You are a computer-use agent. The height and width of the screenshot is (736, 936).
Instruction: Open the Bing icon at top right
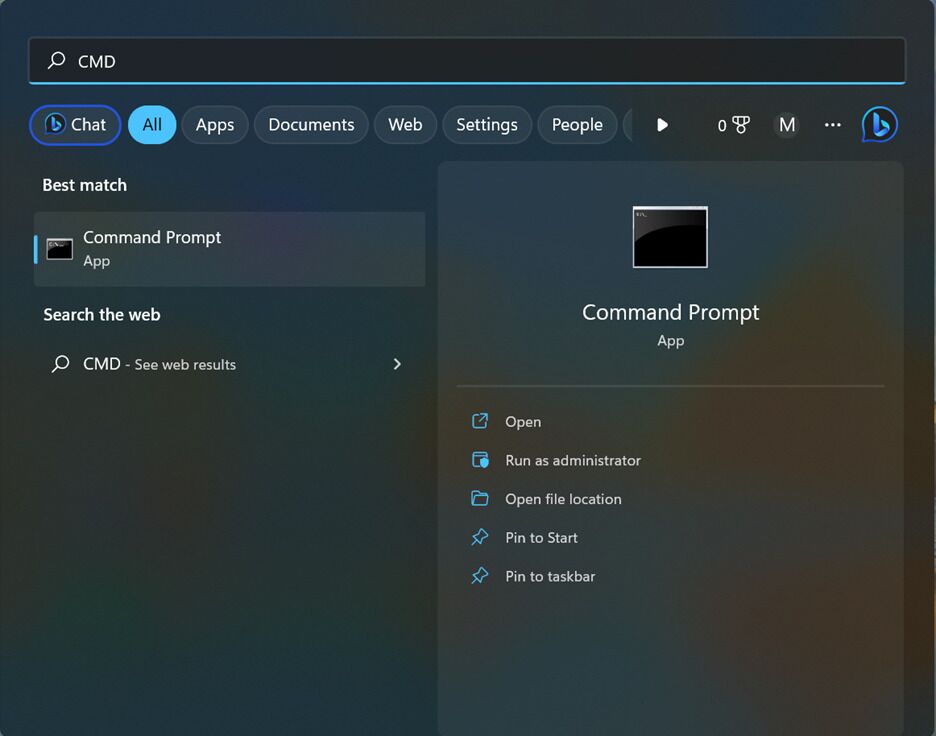point(879,125)
